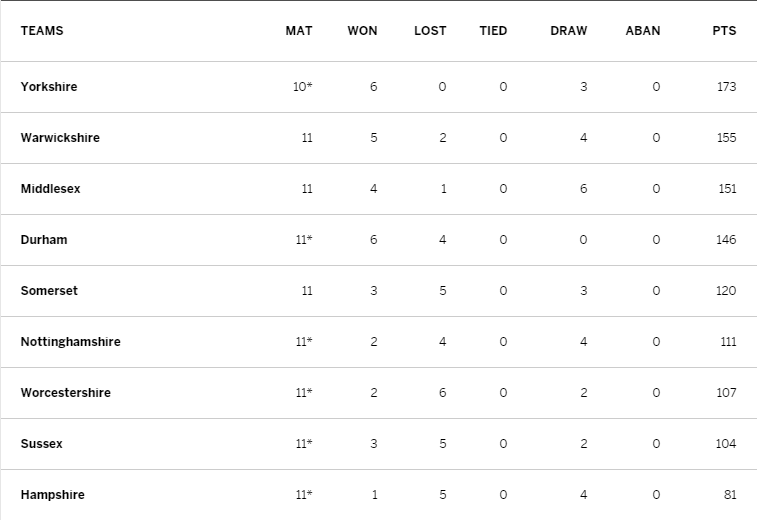Click on Durham in the table
Viewport: 757px width, 520px height.
pyautogui.click(x=44, y=240)
